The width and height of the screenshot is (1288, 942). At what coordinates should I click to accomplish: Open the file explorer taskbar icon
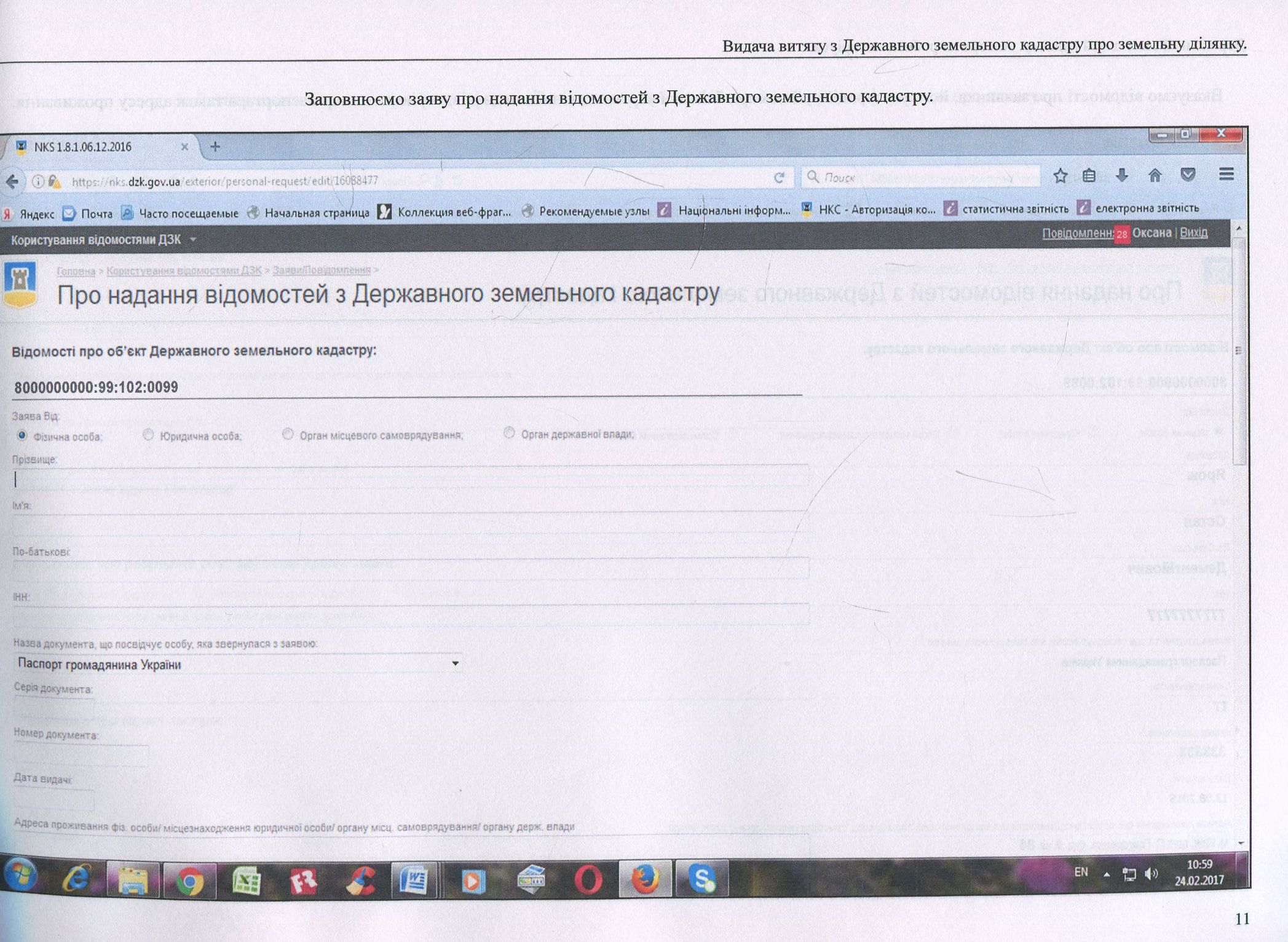click(x=133, y=881)
